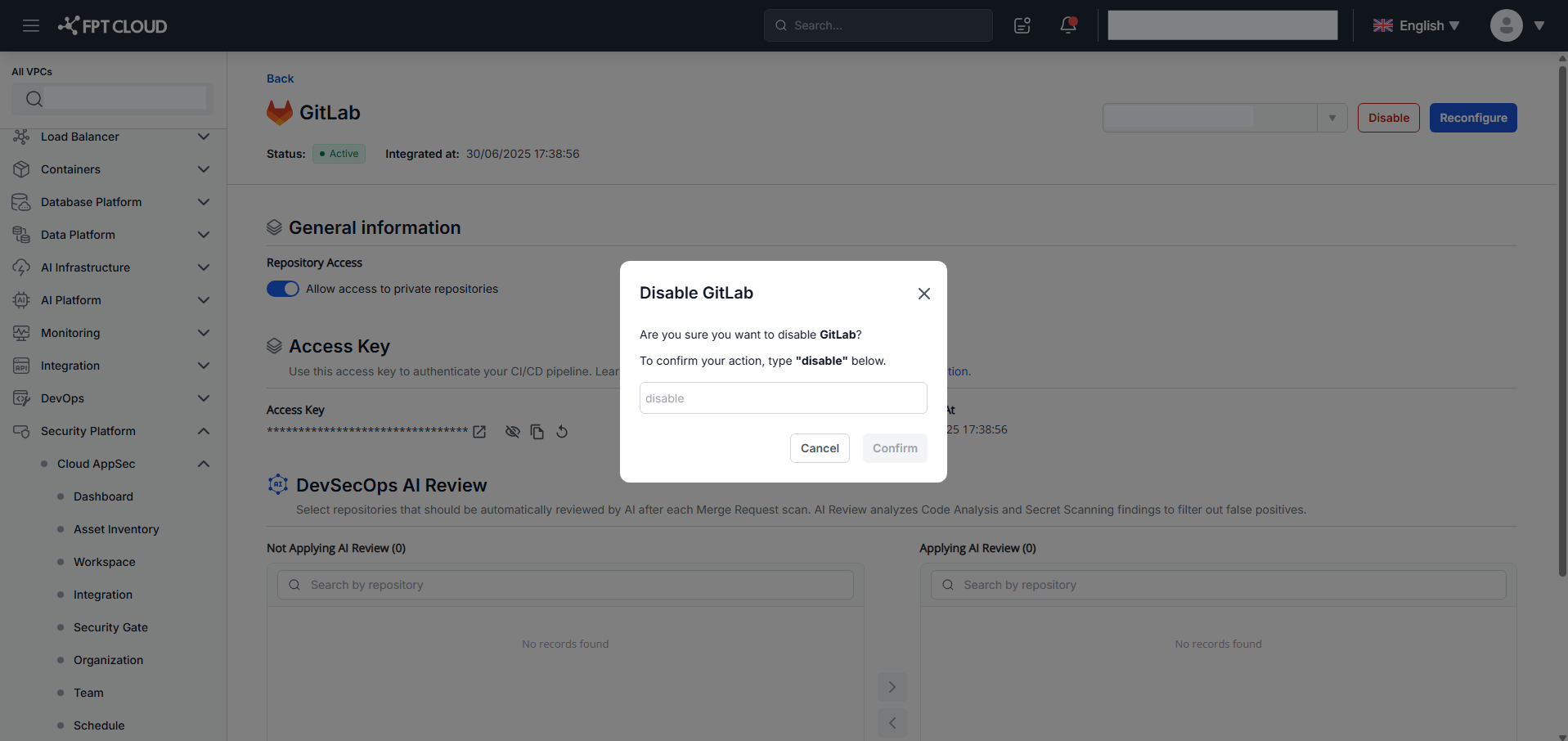Click the VPC search magnifier icon
1568x741 pixels.
(34, 99)
